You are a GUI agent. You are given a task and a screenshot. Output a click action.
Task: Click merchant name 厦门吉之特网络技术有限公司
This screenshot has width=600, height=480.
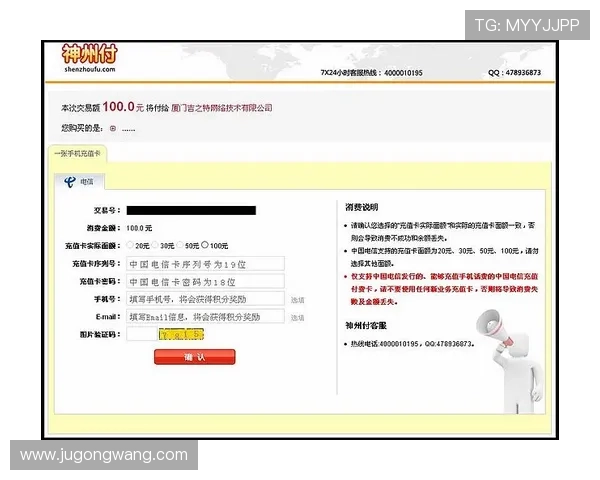(x=222, y=108)
